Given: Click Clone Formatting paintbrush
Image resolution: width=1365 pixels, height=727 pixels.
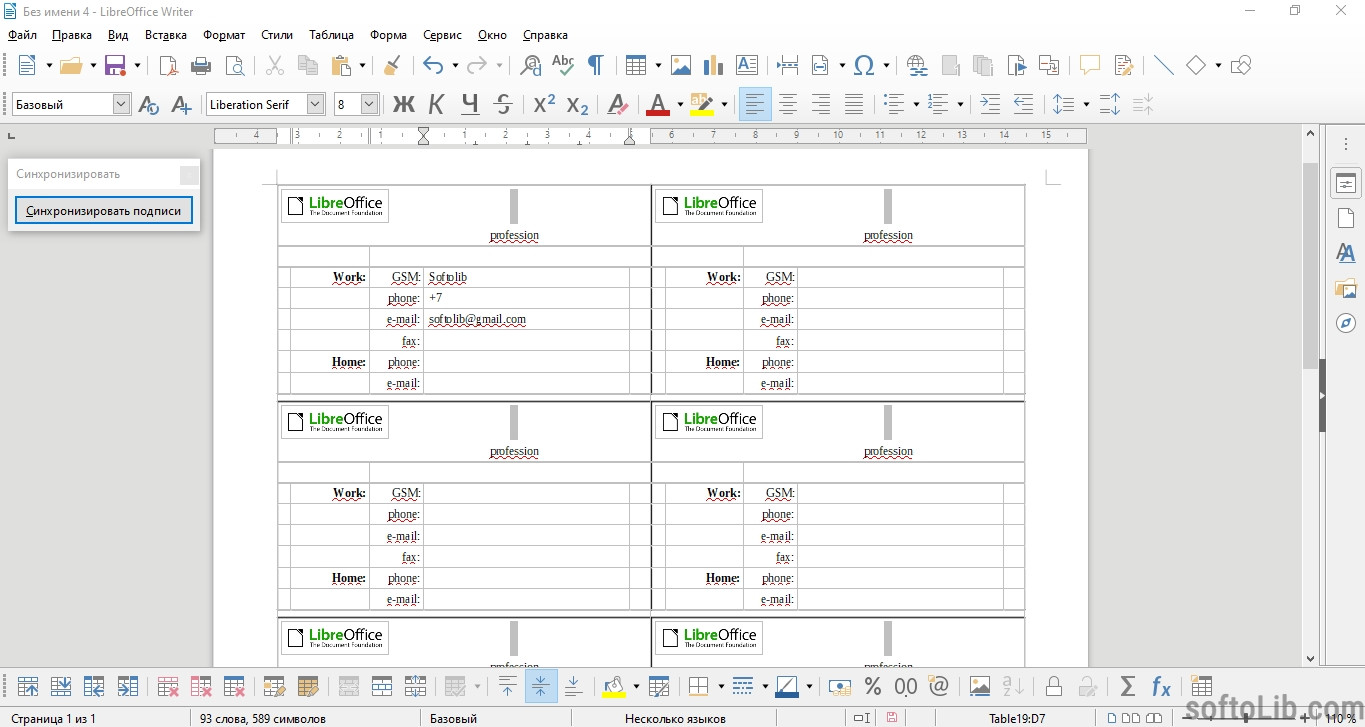Looking at the screenshot, I should (392, 66).
